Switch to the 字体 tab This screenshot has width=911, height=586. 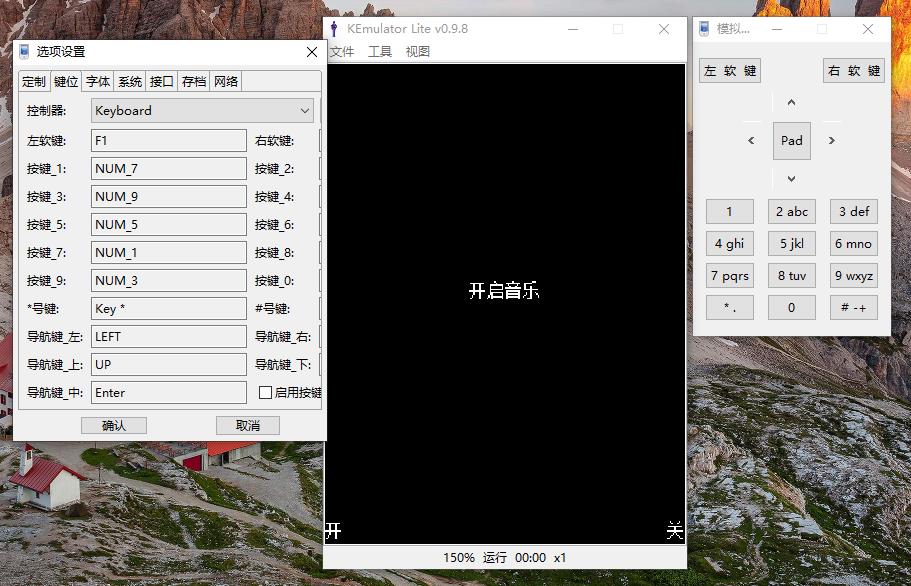click(98, 82)
